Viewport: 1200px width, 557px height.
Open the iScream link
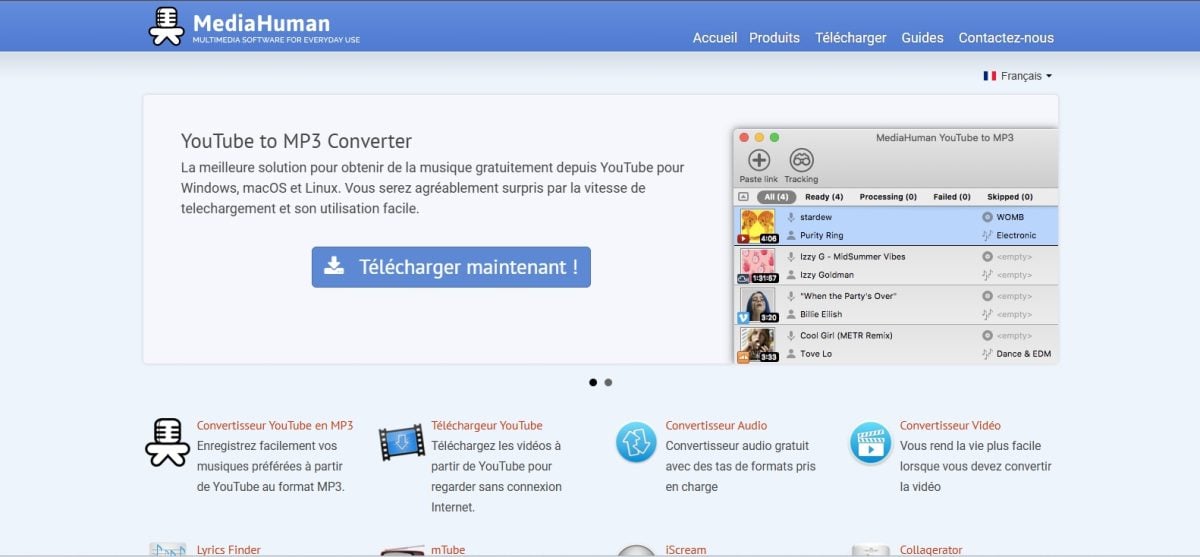(686, 550)
